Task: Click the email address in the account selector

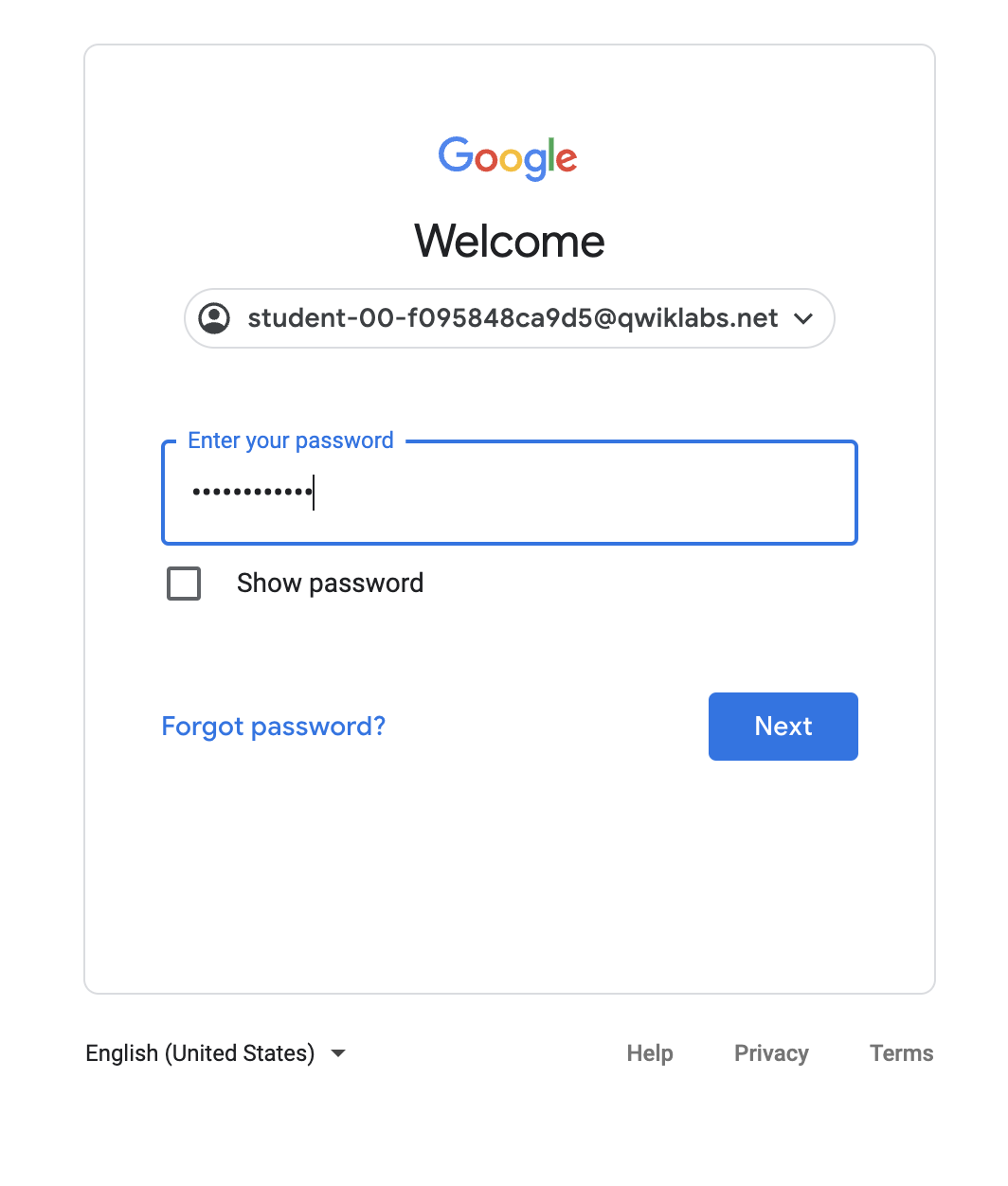Action: pyautogui.click(x=513, y=319)
